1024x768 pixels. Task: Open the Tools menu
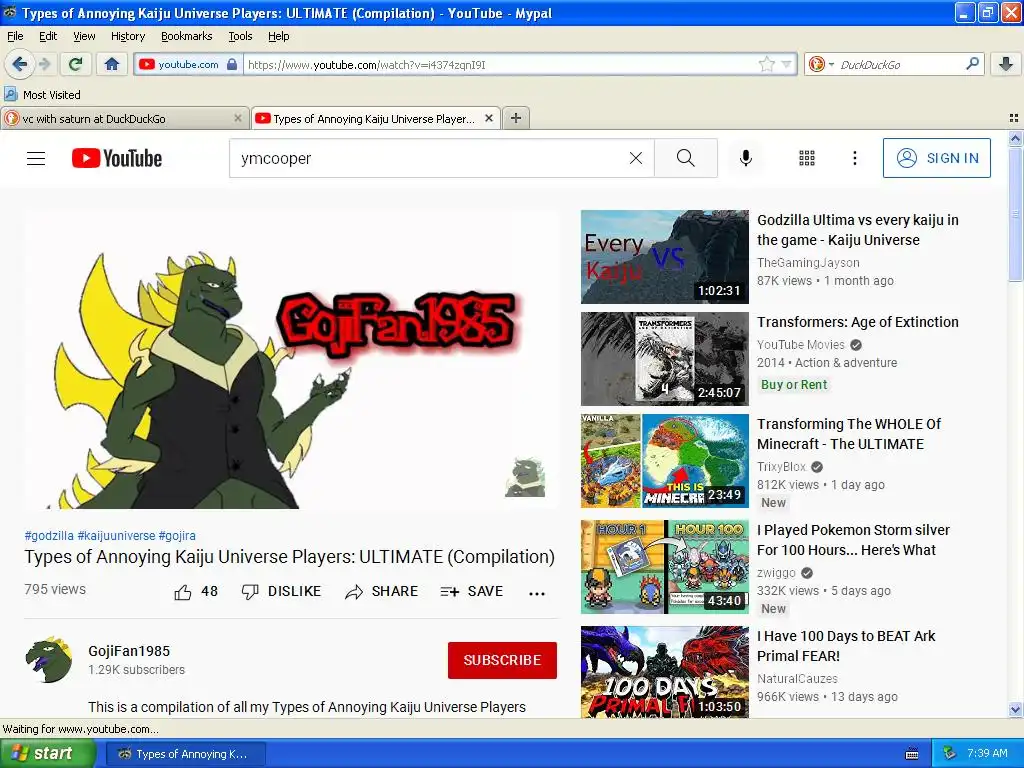click(240, 36)
